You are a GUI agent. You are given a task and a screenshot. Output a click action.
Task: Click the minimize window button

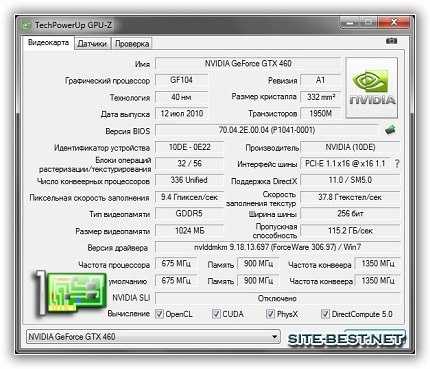tap(348, 23)
